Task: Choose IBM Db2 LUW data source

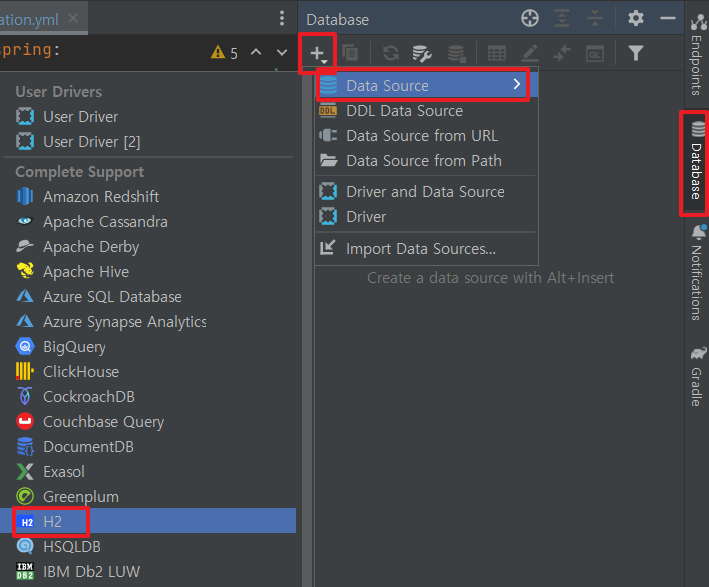Action: click(x=148, y=572)
